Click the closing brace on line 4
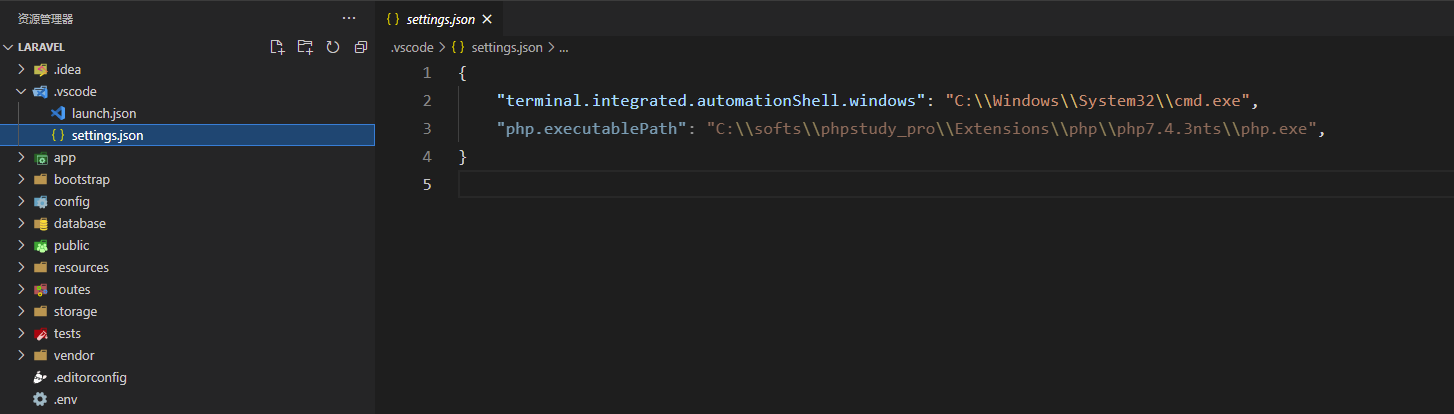The image size is (1454, 414). click(462, 157)
